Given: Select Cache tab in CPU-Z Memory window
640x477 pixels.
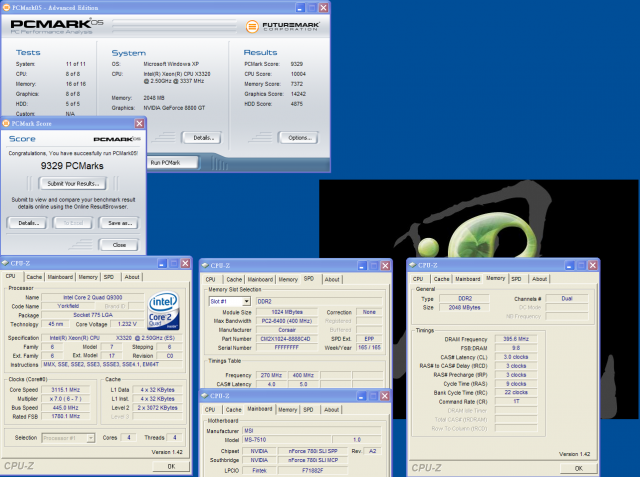Looking at the screenshot, I should [x=441, y=279].
